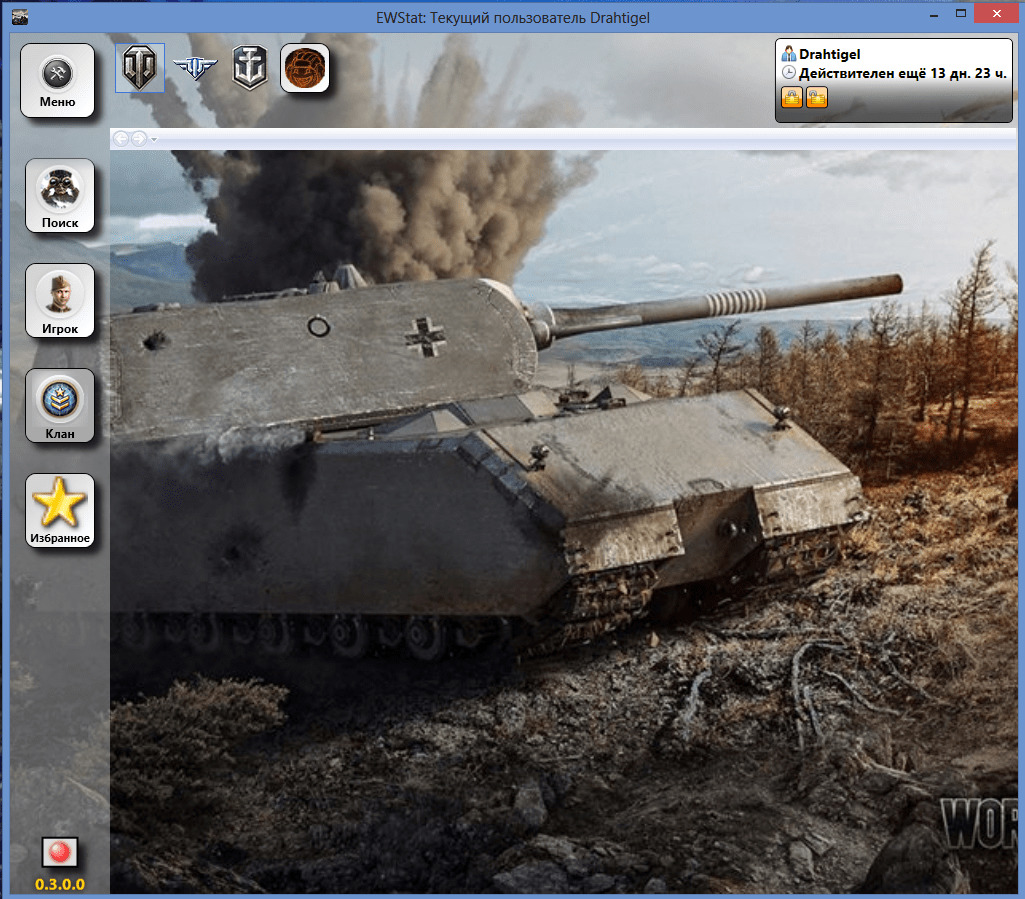This screenshot has height=899, width=1025.
Task: Select World of Warplanes winged icon
Action: pos(195,67)
